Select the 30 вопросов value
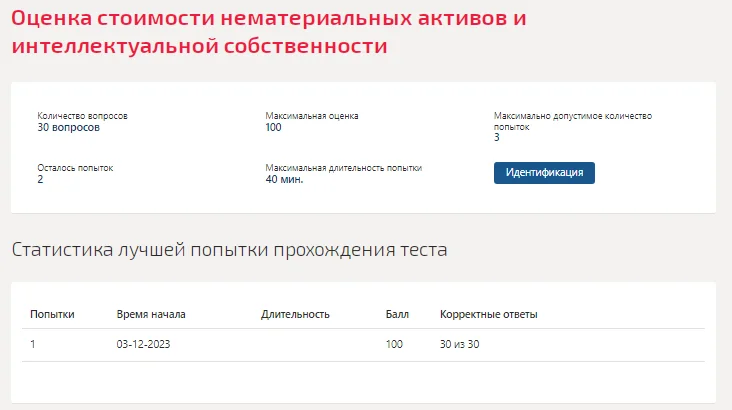732x410 pixels. (x=68, y=127)
